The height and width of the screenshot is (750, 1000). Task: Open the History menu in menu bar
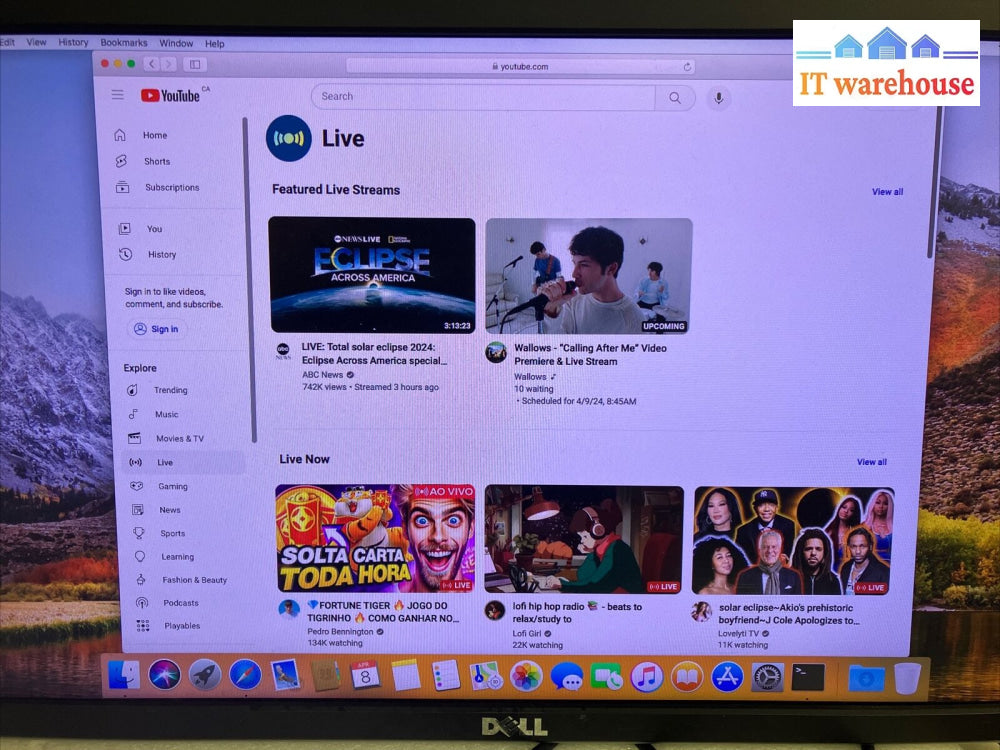pos(73,43)
